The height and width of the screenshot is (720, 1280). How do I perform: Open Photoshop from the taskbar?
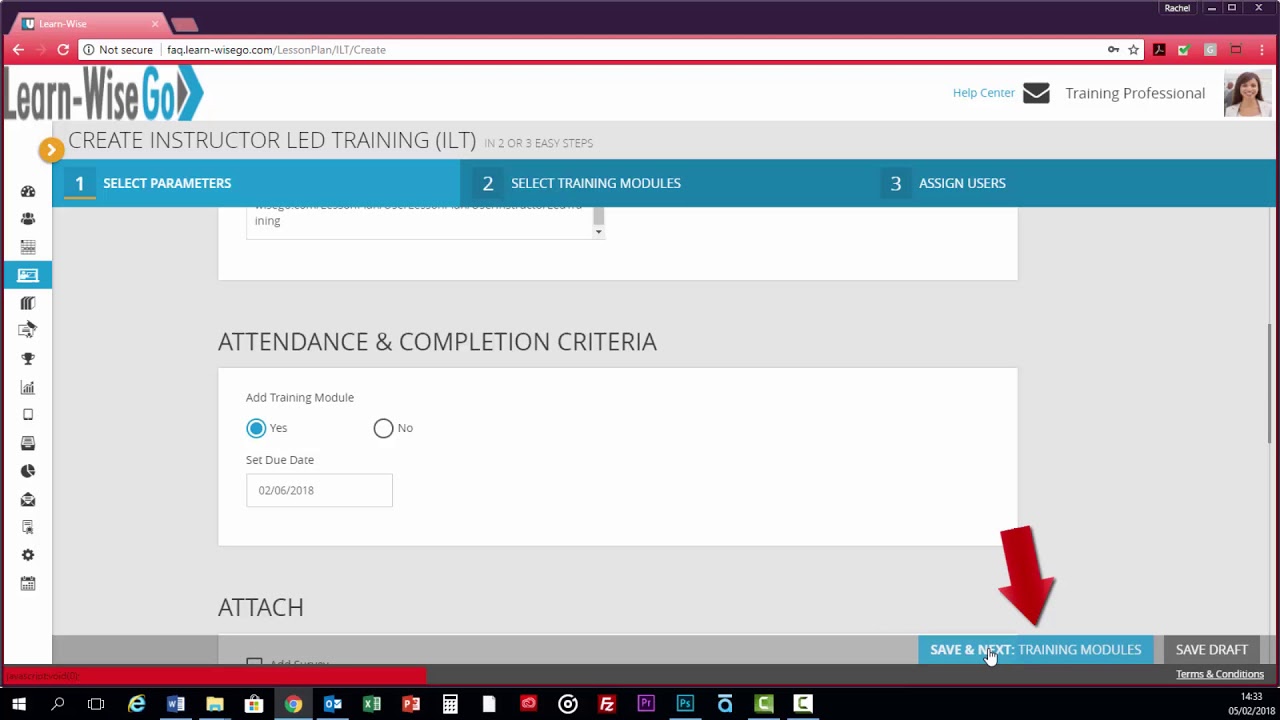685,704
